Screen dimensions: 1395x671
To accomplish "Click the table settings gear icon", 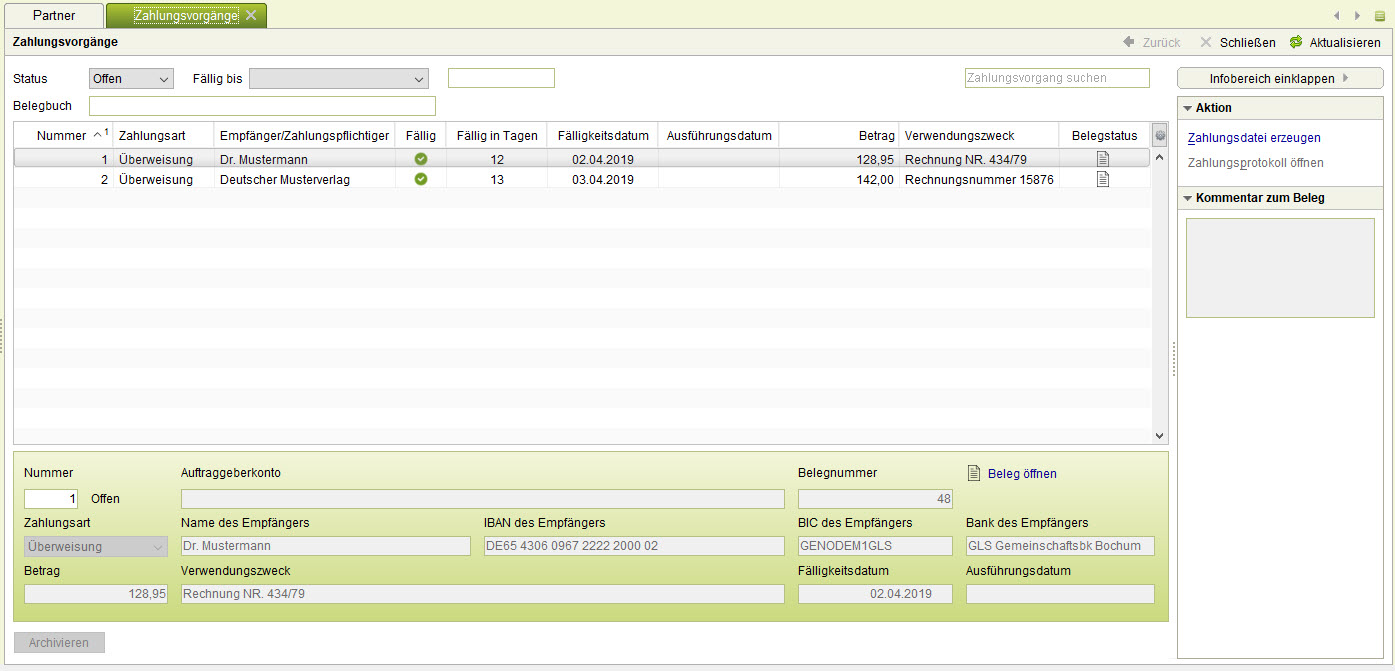I will click(1160, 136).
